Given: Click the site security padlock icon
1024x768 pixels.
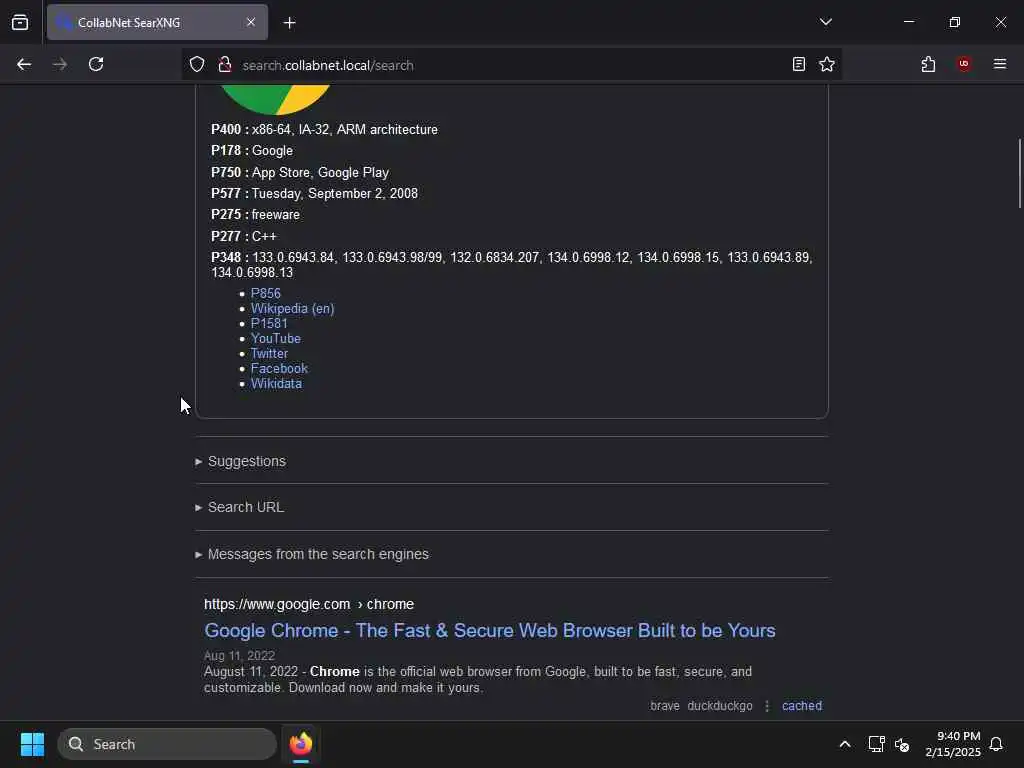Looking at the screenshot, I should click(x=225, y=65).
